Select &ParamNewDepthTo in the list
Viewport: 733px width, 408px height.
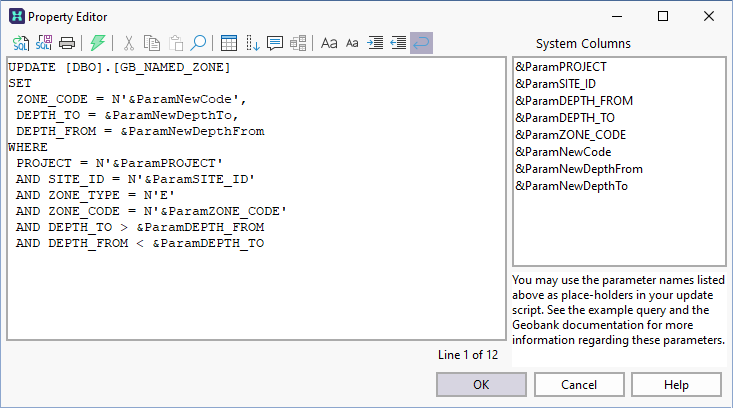pos(571,186)
